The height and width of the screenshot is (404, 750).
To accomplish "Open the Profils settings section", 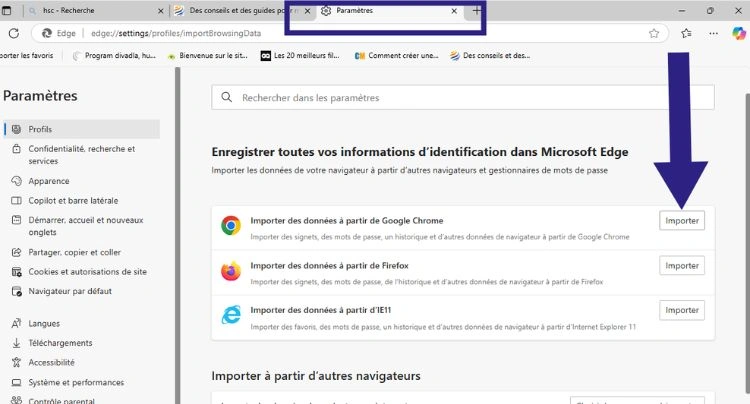I will pyautogui.click(x=82, y=129).
